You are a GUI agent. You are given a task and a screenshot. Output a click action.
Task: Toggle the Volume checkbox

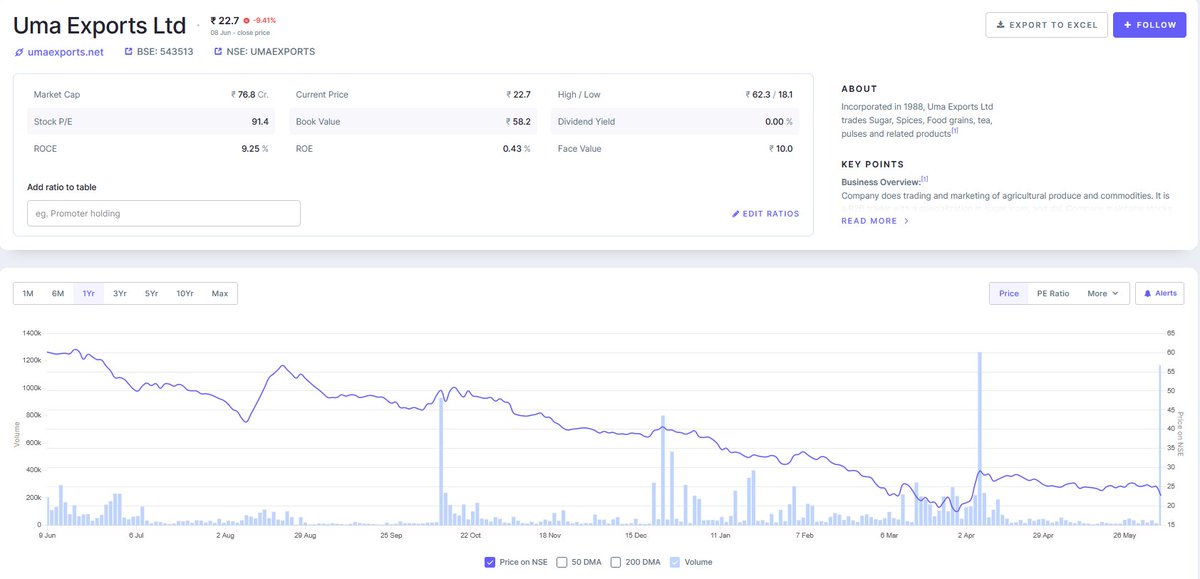click(x=675, y=562)
